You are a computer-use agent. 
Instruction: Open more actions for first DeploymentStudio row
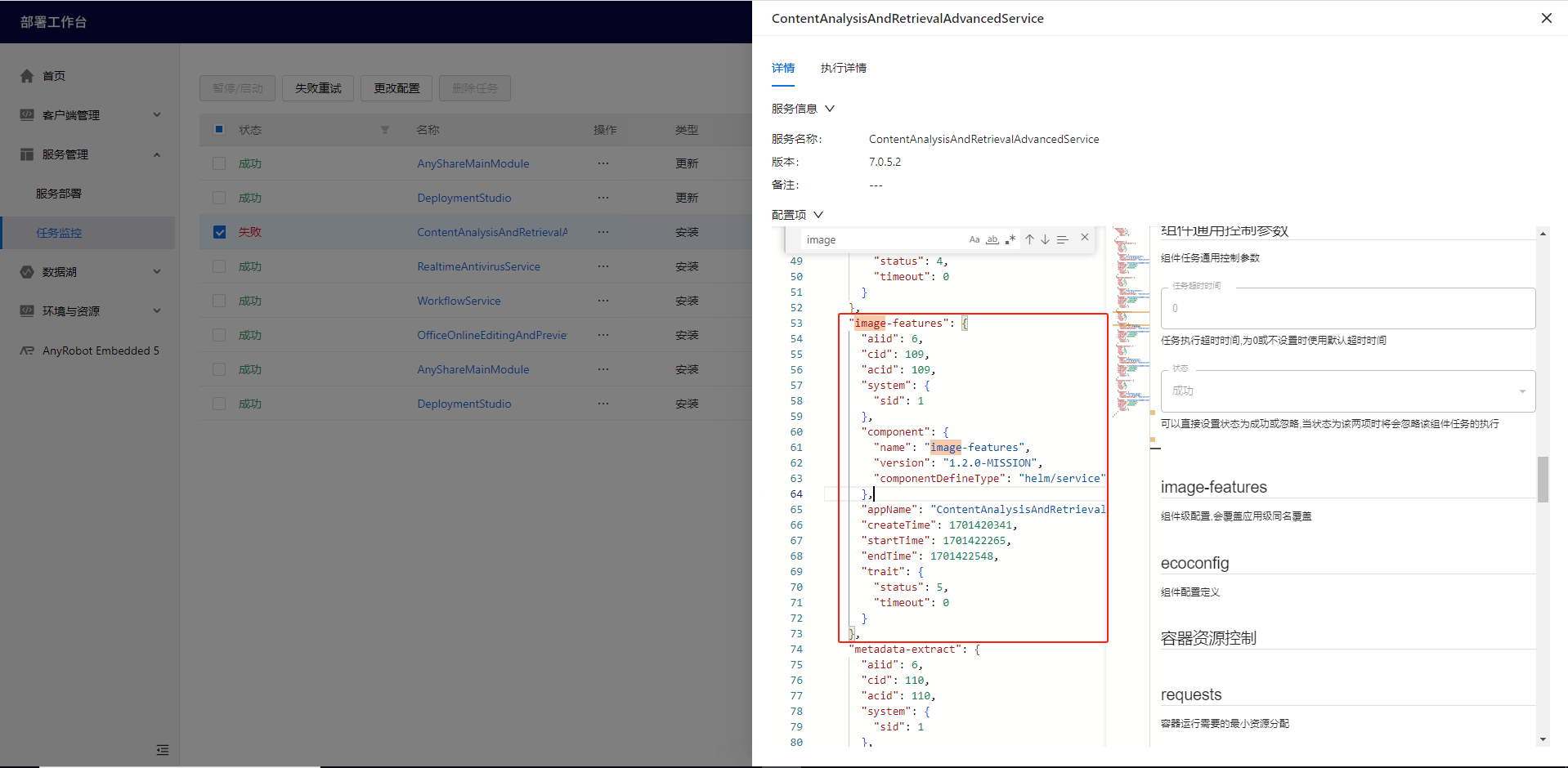pos(603,198)
